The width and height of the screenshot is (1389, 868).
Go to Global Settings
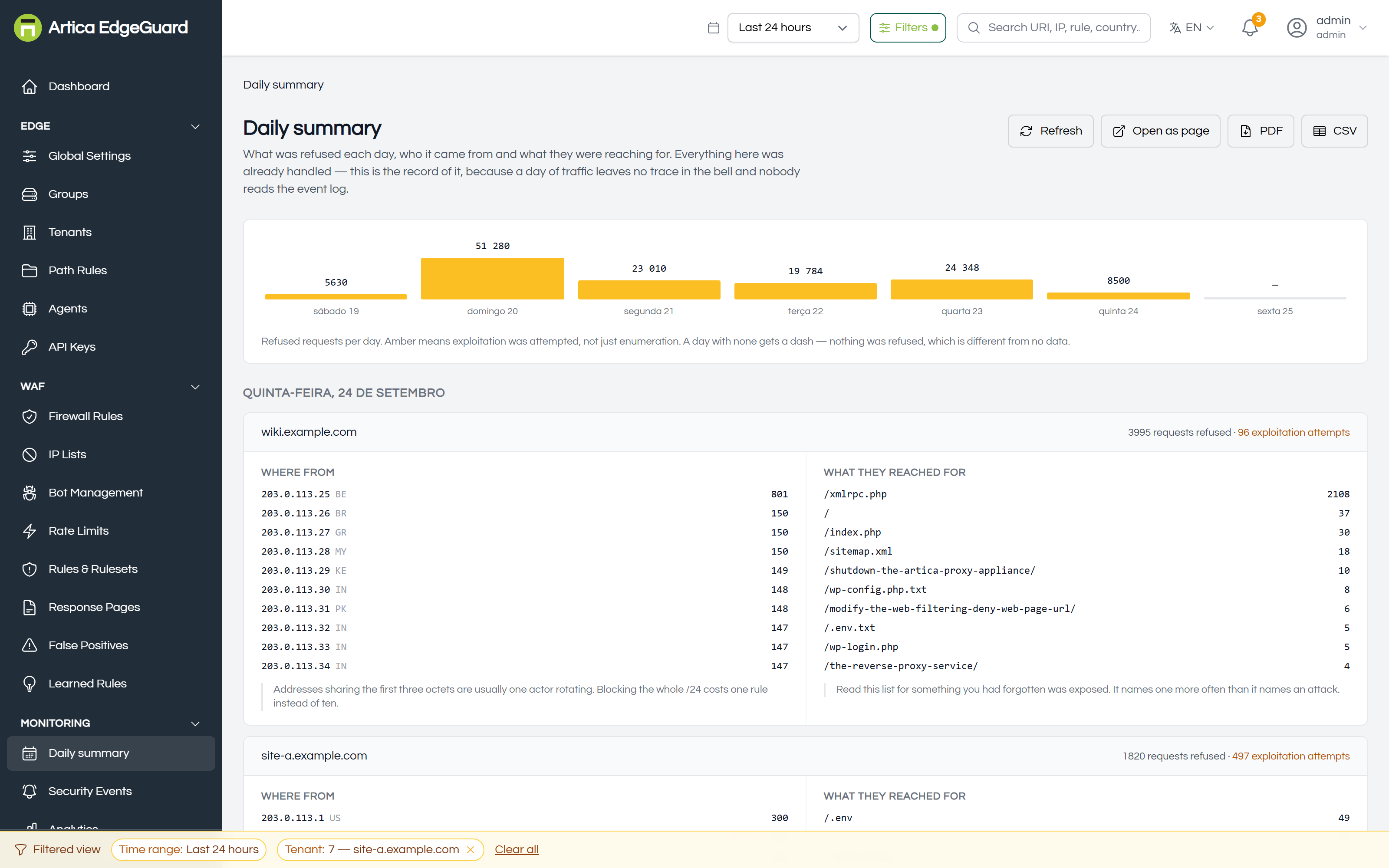111,156
